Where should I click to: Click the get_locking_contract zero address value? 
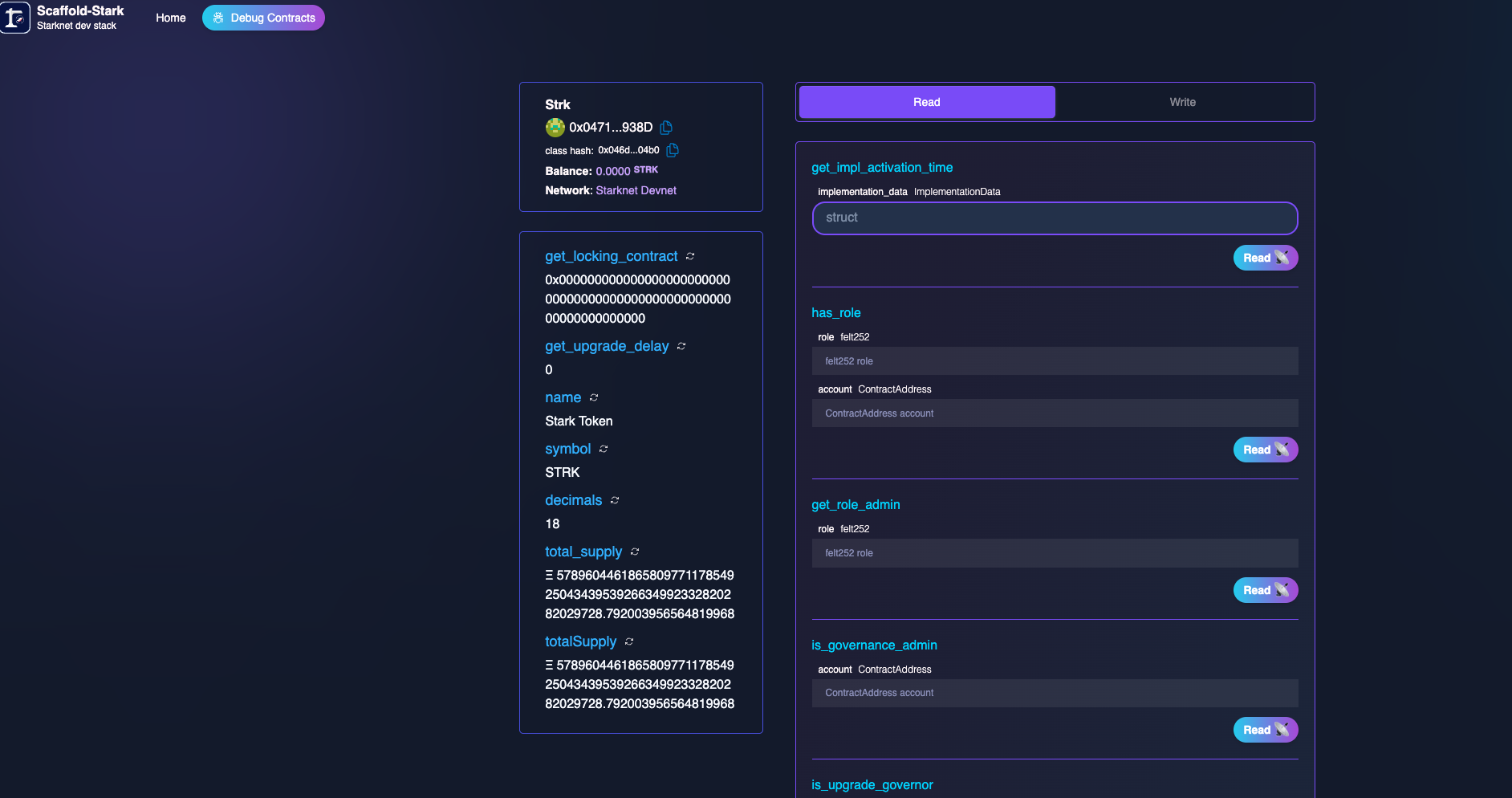[x=638, y=299]
